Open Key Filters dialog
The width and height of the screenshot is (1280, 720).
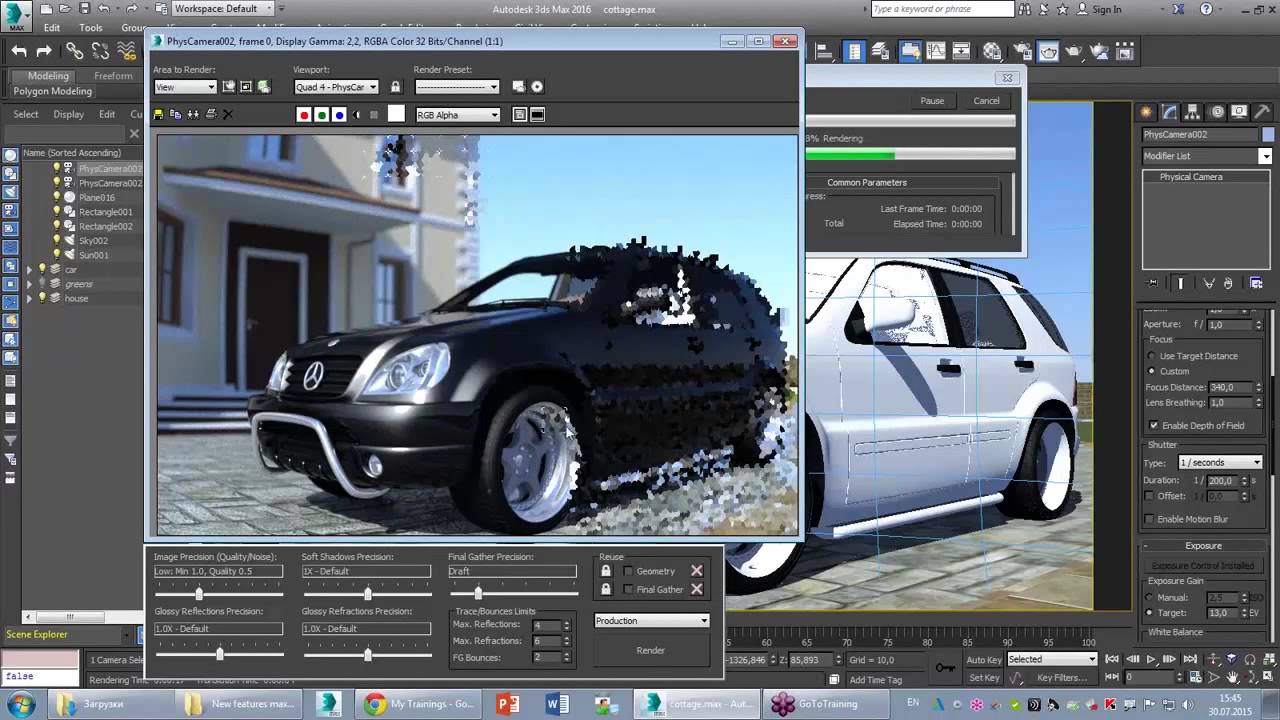point(1062,678)
